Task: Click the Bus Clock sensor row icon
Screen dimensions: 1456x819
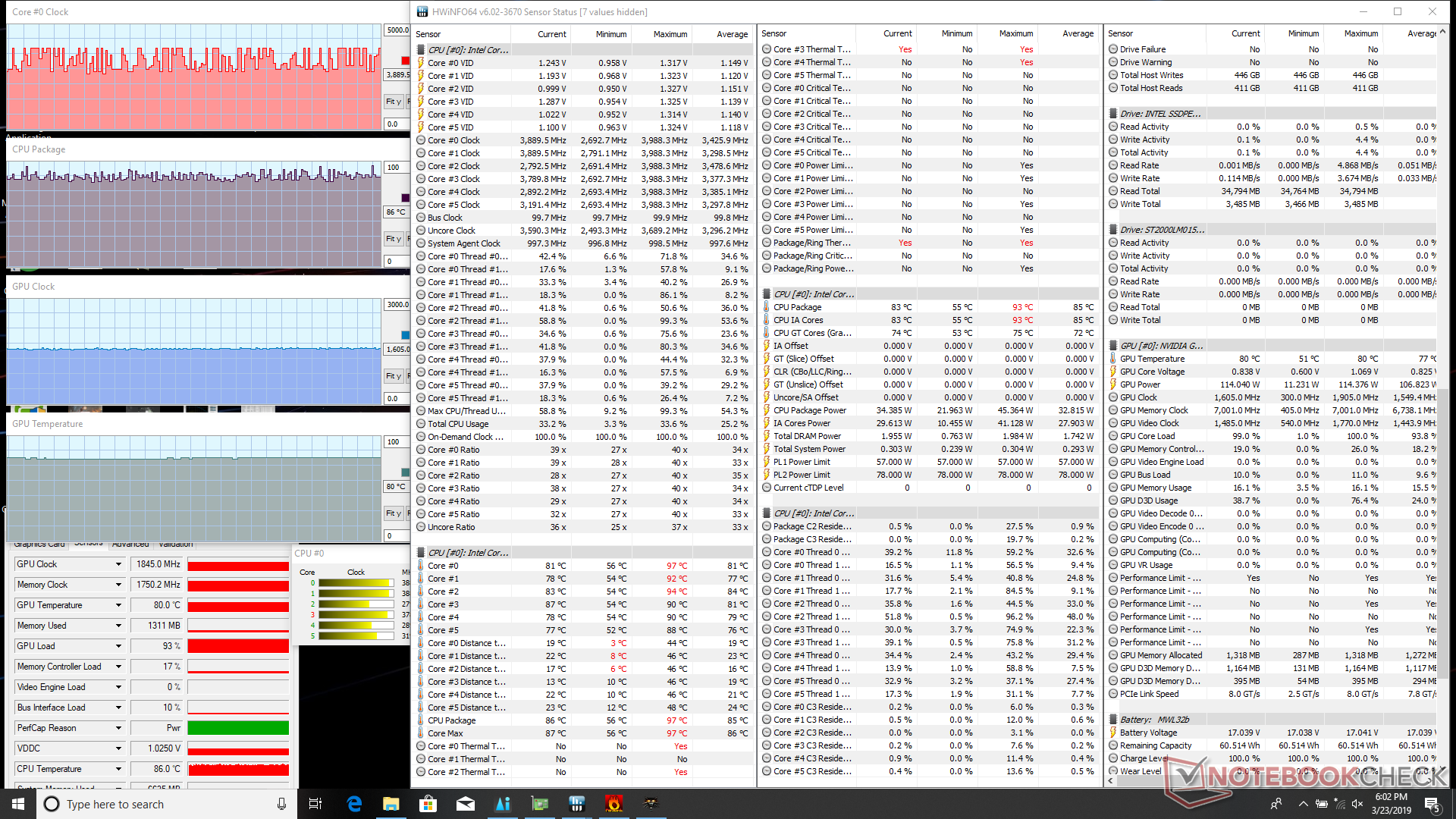Action: pos(421,218)
